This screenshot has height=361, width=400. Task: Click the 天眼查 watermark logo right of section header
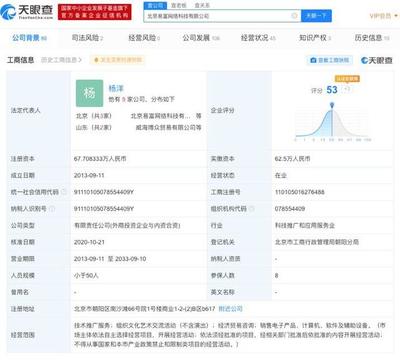[377, 60]
